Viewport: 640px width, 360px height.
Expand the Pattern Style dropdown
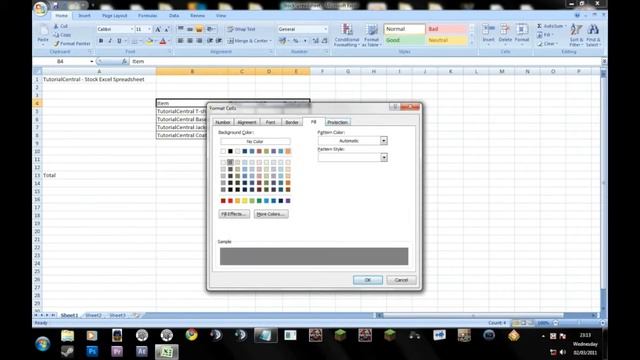(x=384, y=158)
